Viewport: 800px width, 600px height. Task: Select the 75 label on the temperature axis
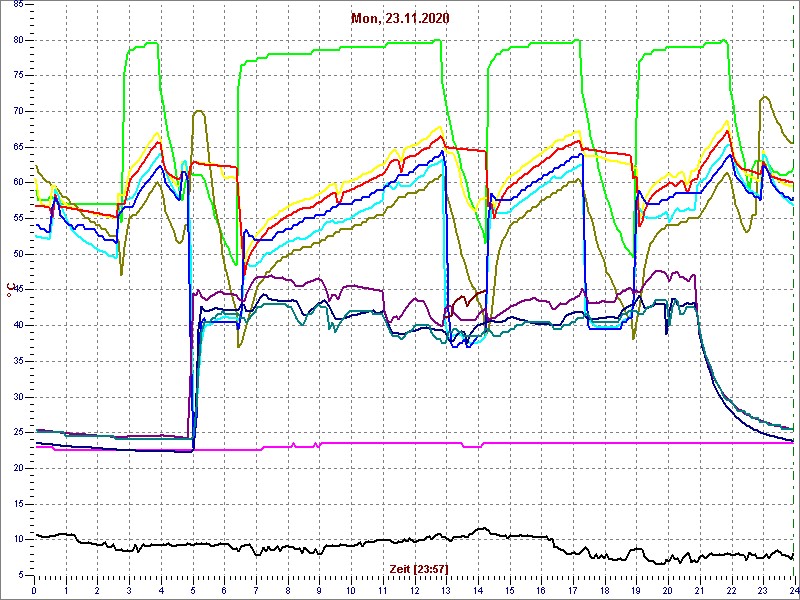tap(18, 76)
